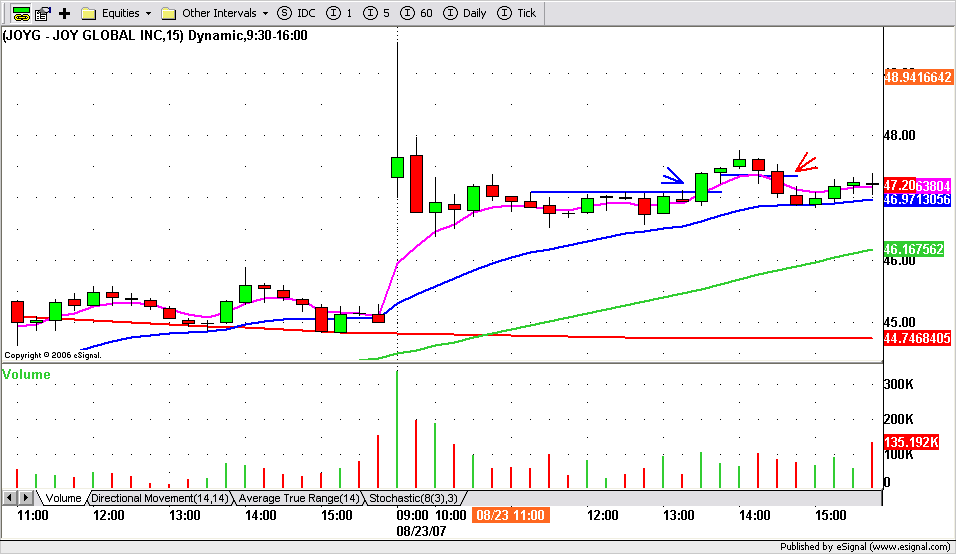Switch to the 5-minute interval
The width and height of the screenshot is (956, 554).
[376, 13]
